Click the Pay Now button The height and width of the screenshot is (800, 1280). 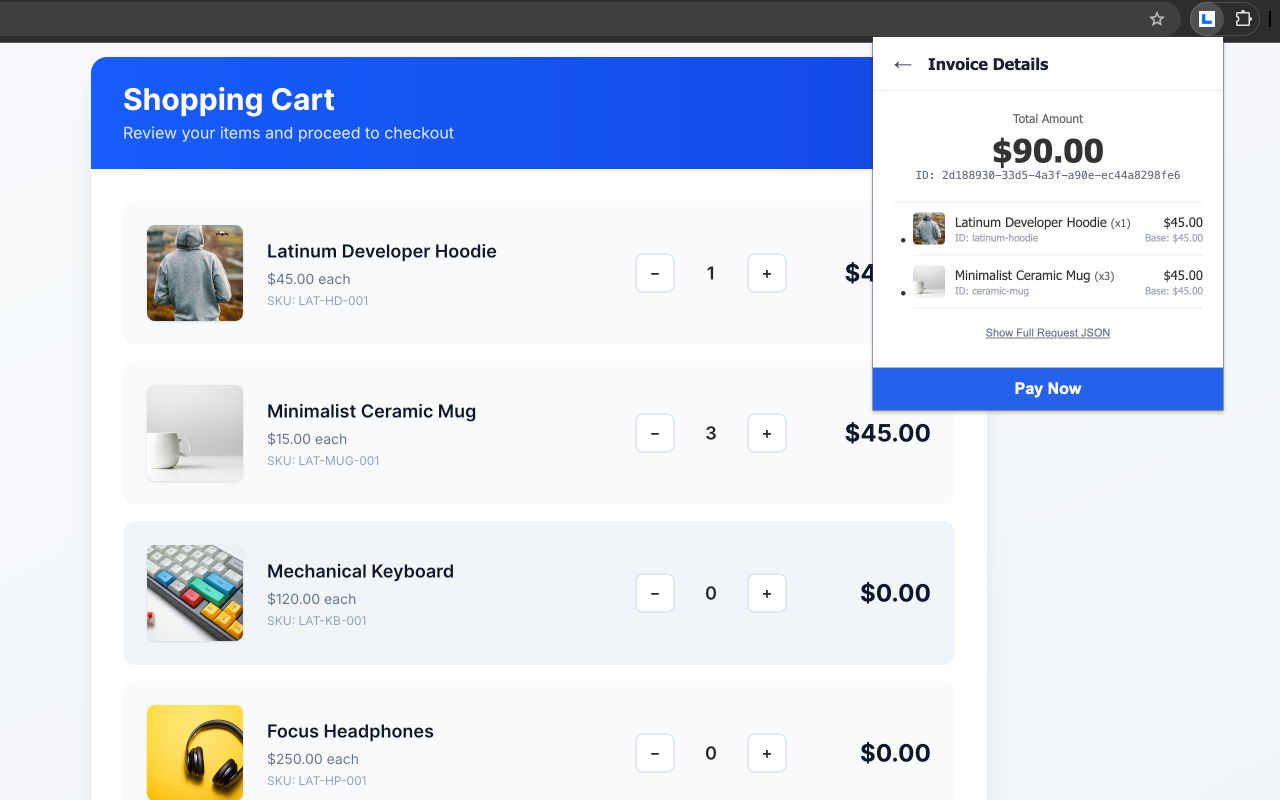tap(1047, 388)
